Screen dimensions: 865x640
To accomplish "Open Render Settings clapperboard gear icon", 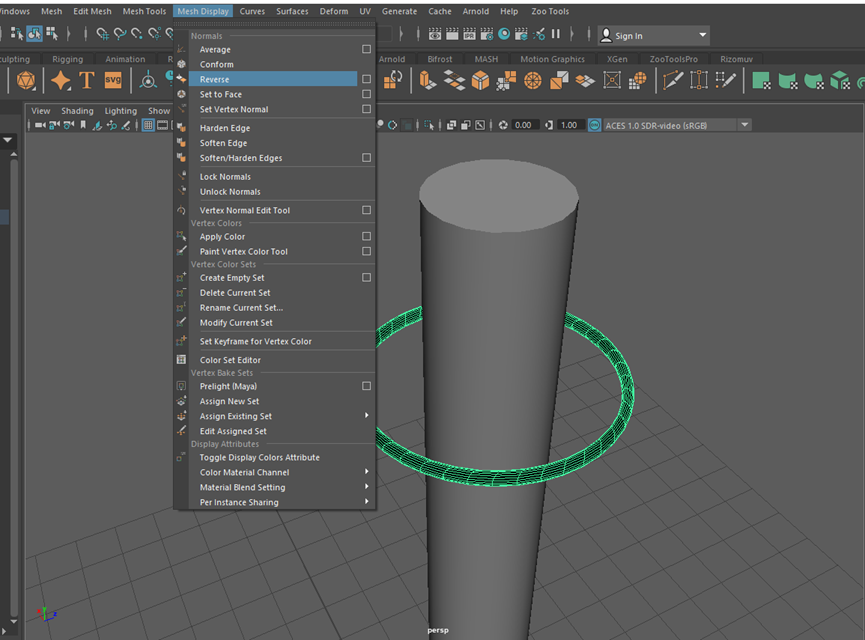I will coord(487,34).
